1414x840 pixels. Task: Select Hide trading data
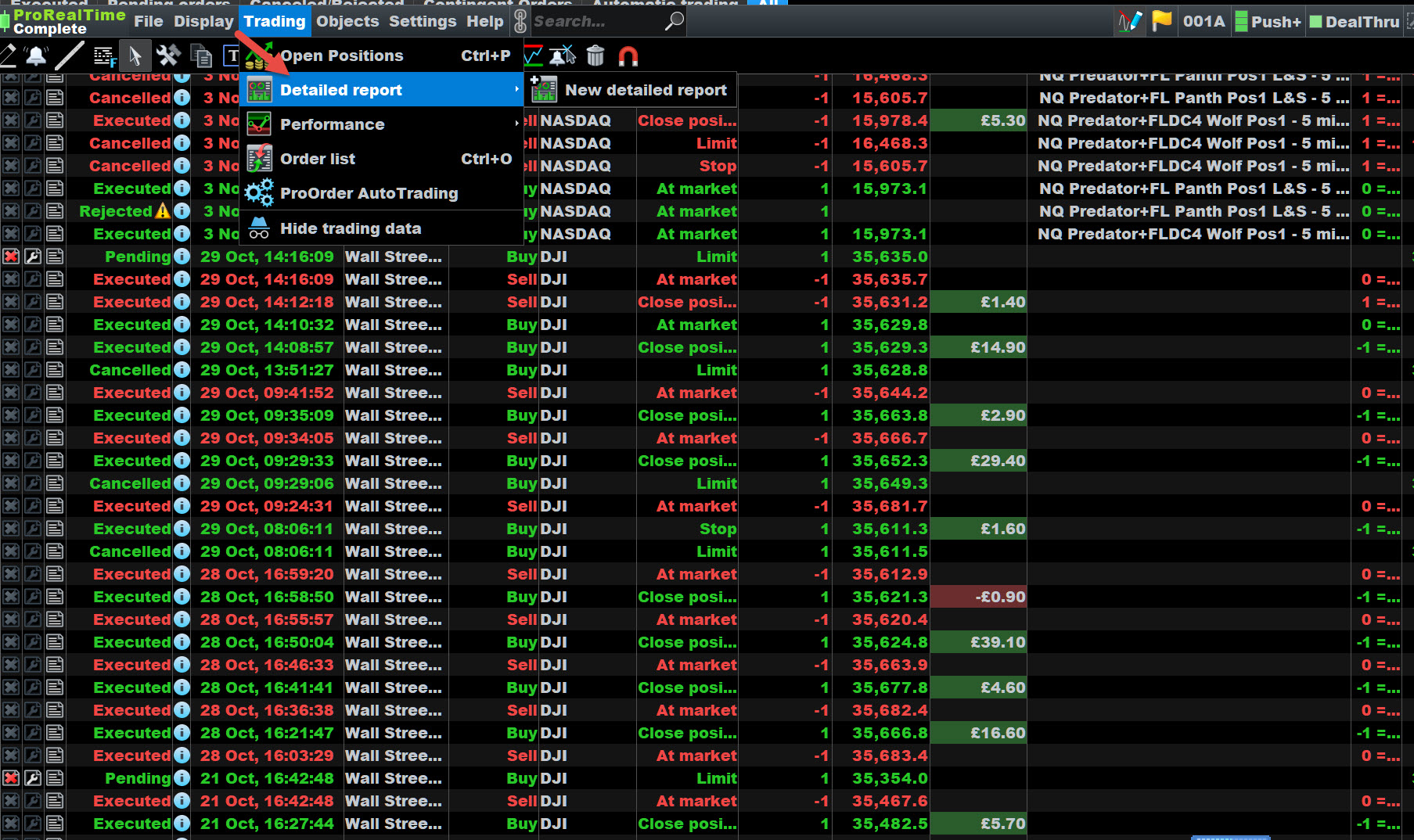coord(383,228)
